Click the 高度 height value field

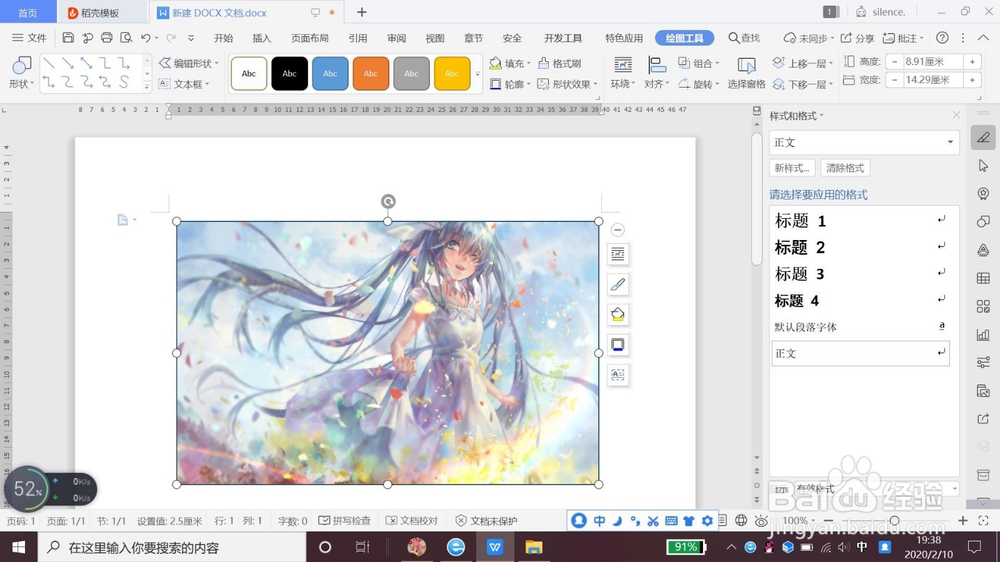933,62
